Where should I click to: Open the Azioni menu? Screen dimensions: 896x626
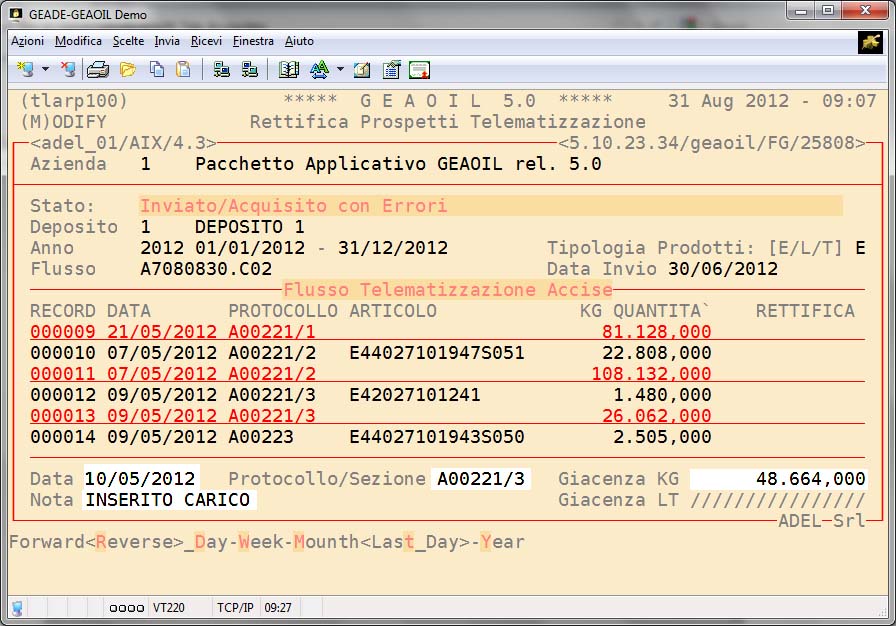point(27,41)
